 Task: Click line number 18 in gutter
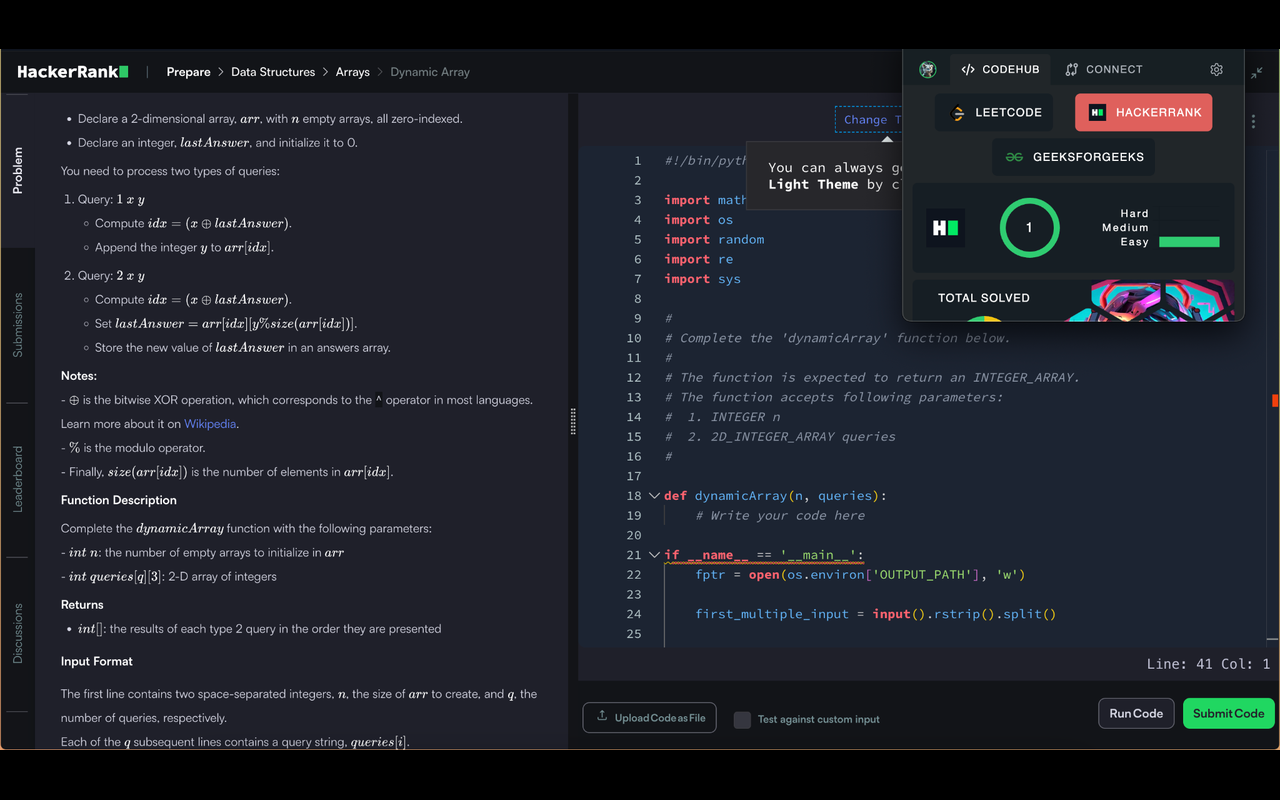(x=634, y=496)
